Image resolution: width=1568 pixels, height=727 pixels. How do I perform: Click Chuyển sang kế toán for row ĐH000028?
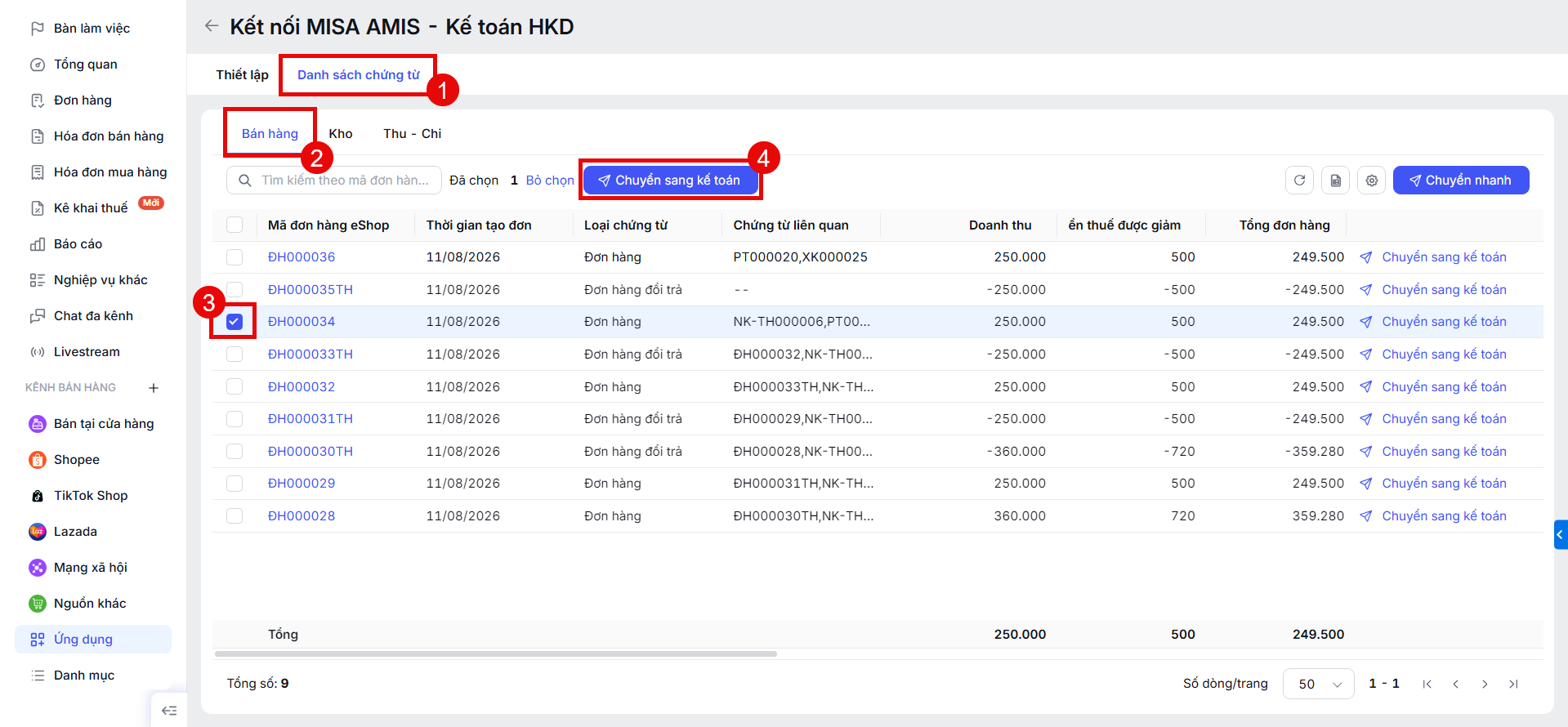(1433, 516)
